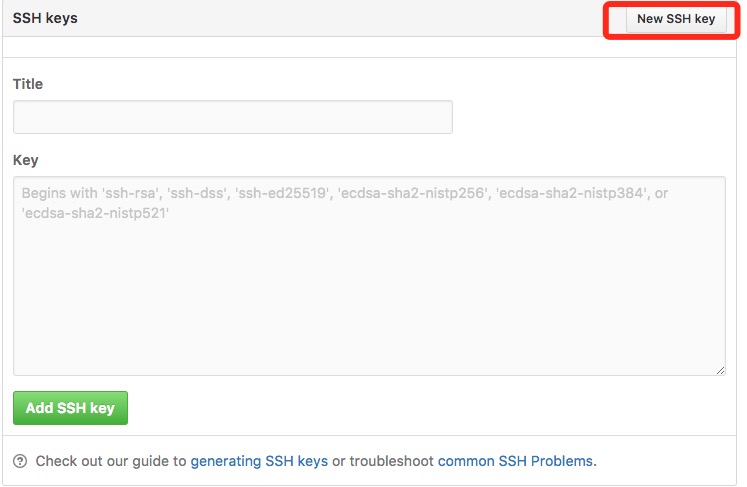Click the 'ssh-ed25519' placeholder hint text
This screenshot has width=747, height=487.
click(x=283, y=193)
